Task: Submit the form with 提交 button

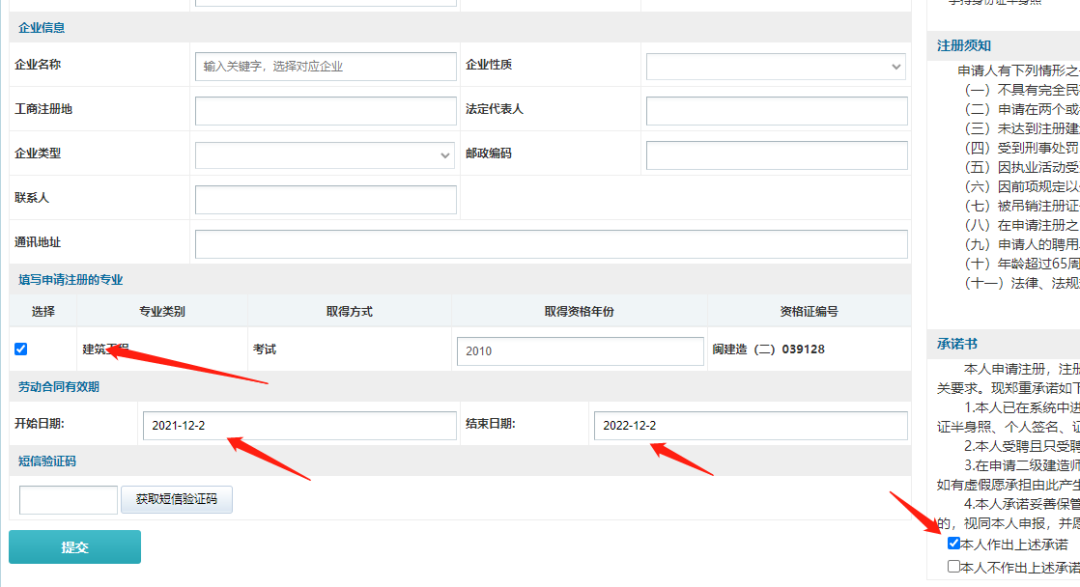Action: (x=75, y=547)
